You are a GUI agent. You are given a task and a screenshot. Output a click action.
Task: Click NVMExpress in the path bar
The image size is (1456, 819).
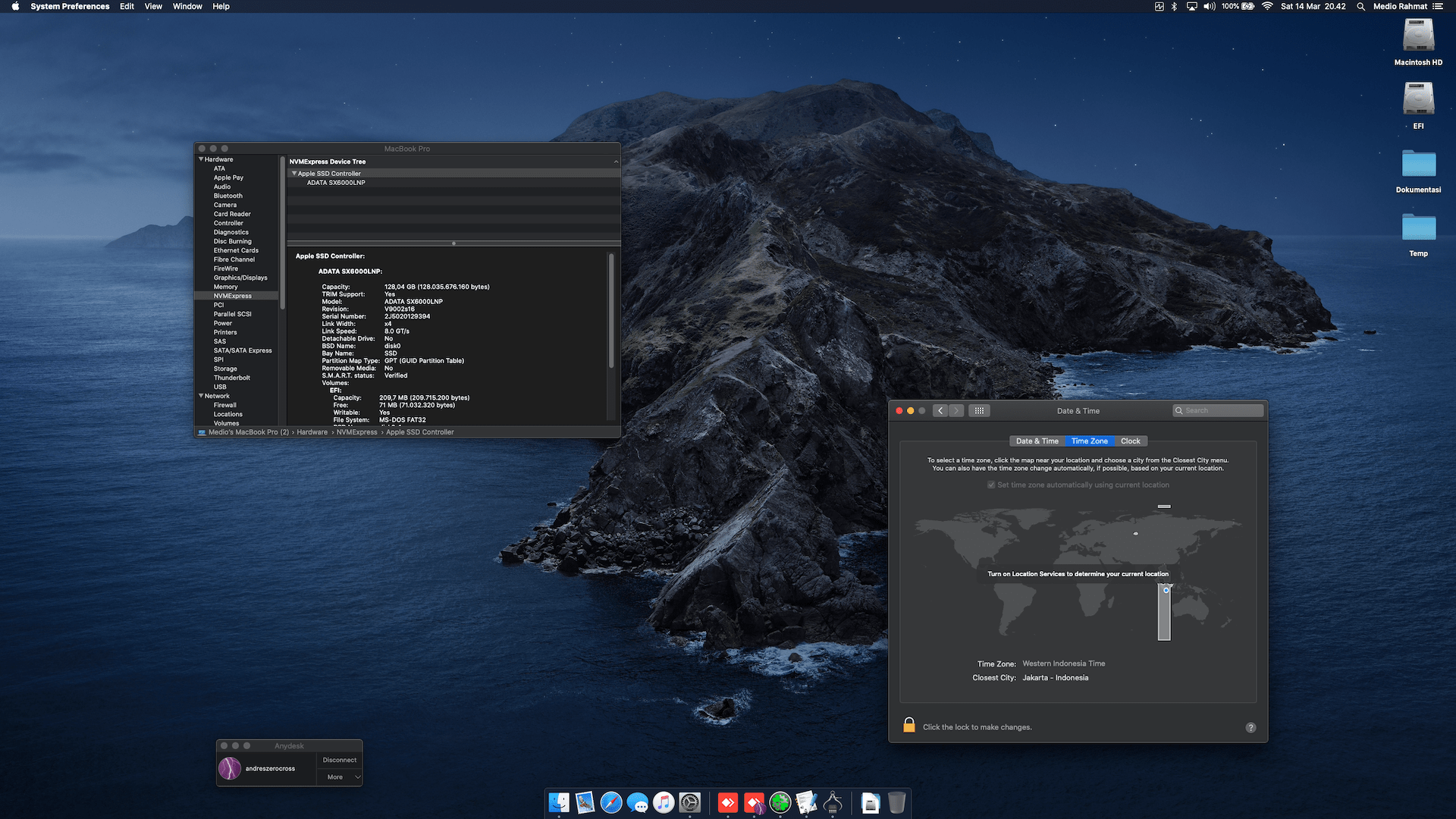[x=356, y=432]
